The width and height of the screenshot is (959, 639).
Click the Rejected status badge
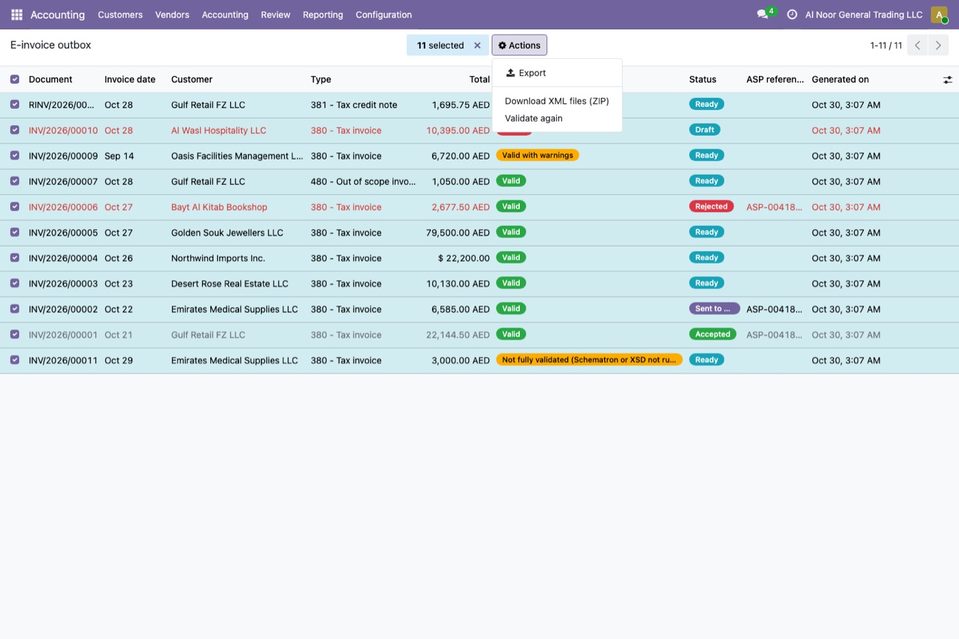(711, 207)
